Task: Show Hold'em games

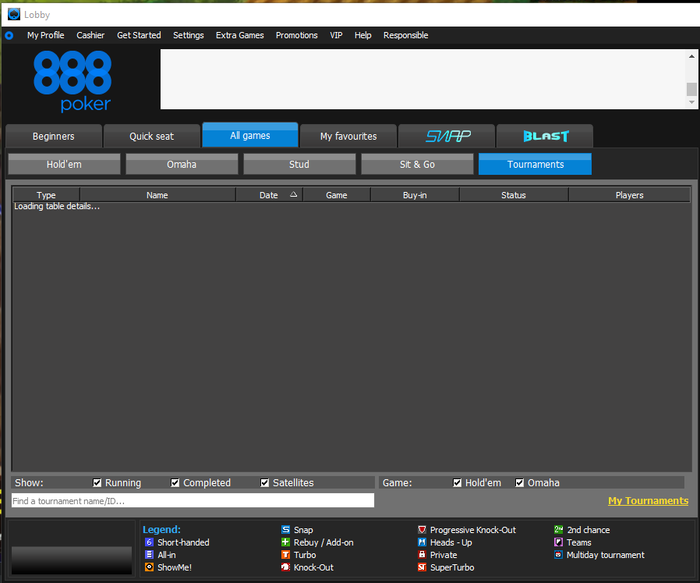Action: 64,164
